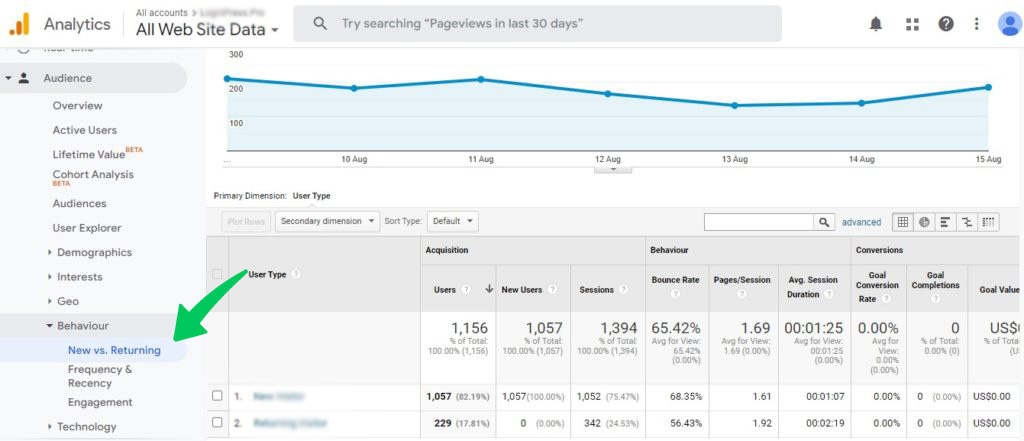Click the Plot Rows button
The image size is (1024, 441).
tap(246, 221)
